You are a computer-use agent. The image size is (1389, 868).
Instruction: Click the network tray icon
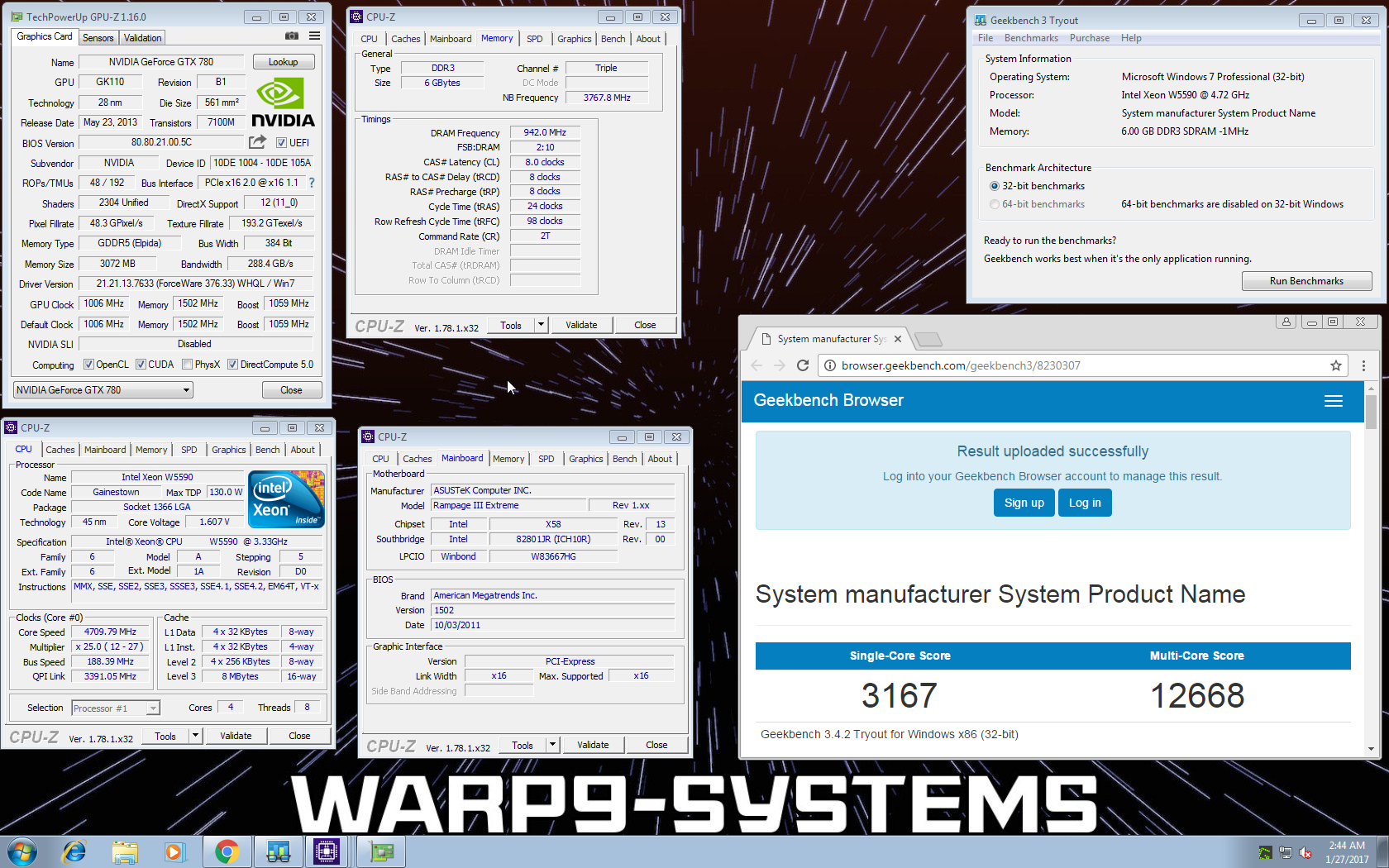click(1286, 852)
